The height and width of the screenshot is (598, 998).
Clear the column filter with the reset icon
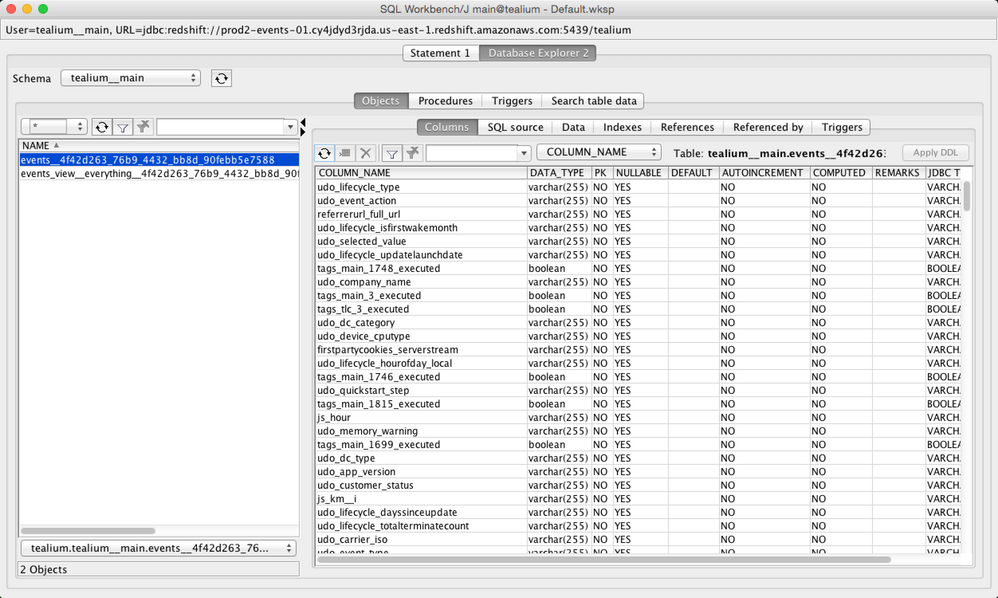pos(412,153)
